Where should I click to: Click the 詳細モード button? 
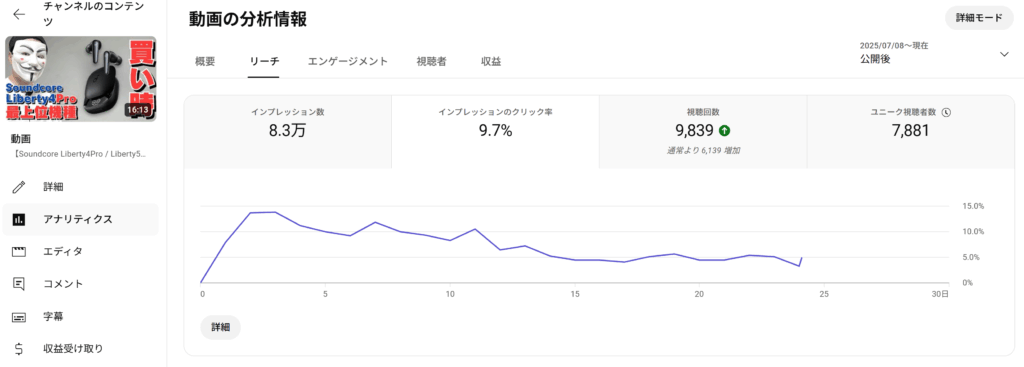[x=979, y=18]
